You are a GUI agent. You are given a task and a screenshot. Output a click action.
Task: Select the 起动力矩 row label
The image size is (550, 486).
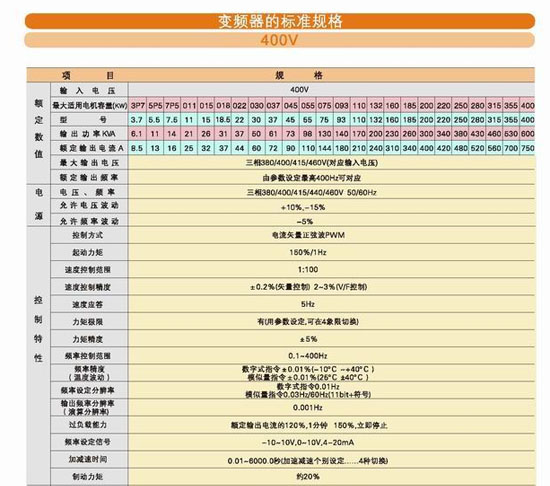tap(89, 252)
